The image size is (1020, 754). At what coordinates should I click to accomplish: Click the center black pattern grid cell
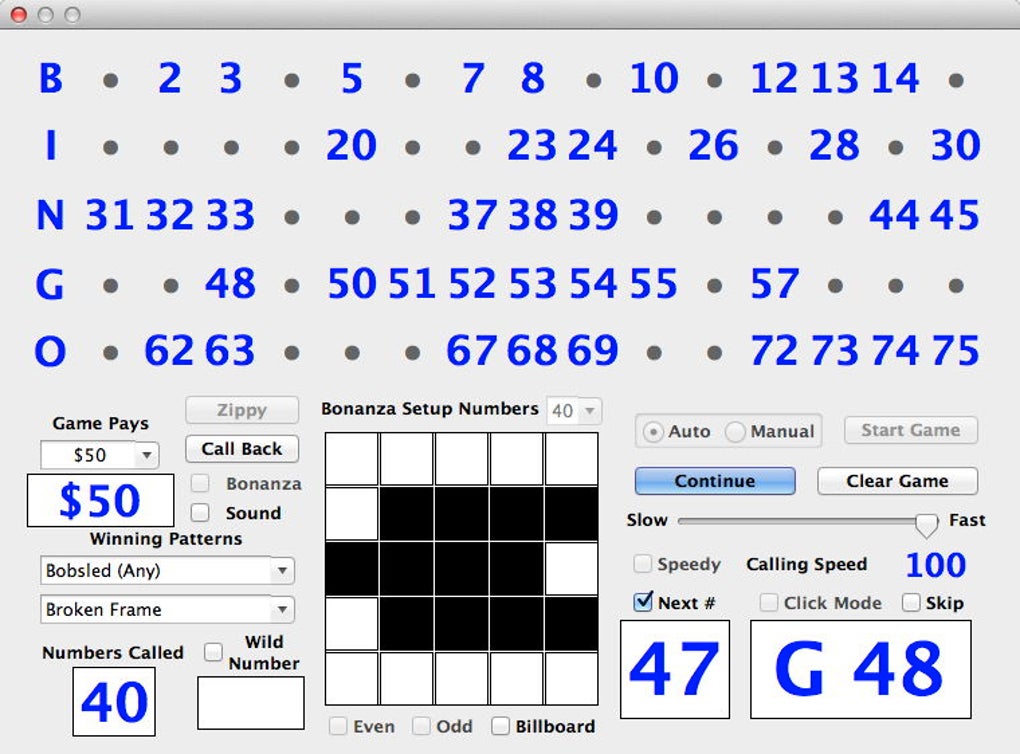[462, 569]
